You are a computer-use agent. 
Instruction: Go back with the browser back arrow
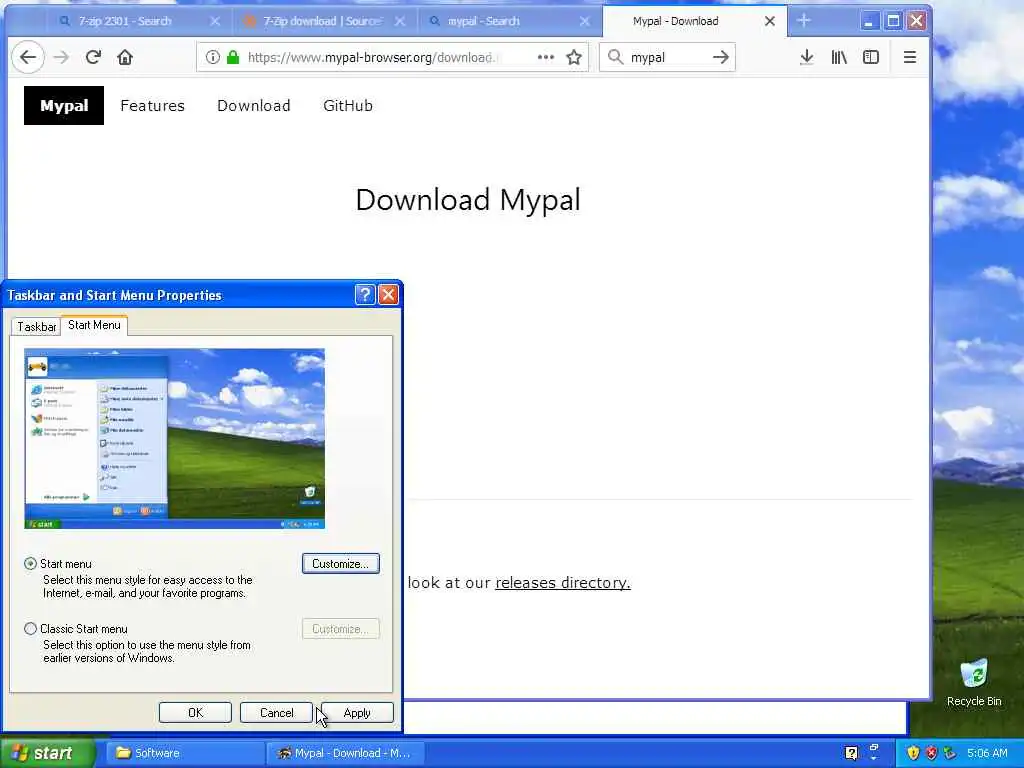pos(28,57)
